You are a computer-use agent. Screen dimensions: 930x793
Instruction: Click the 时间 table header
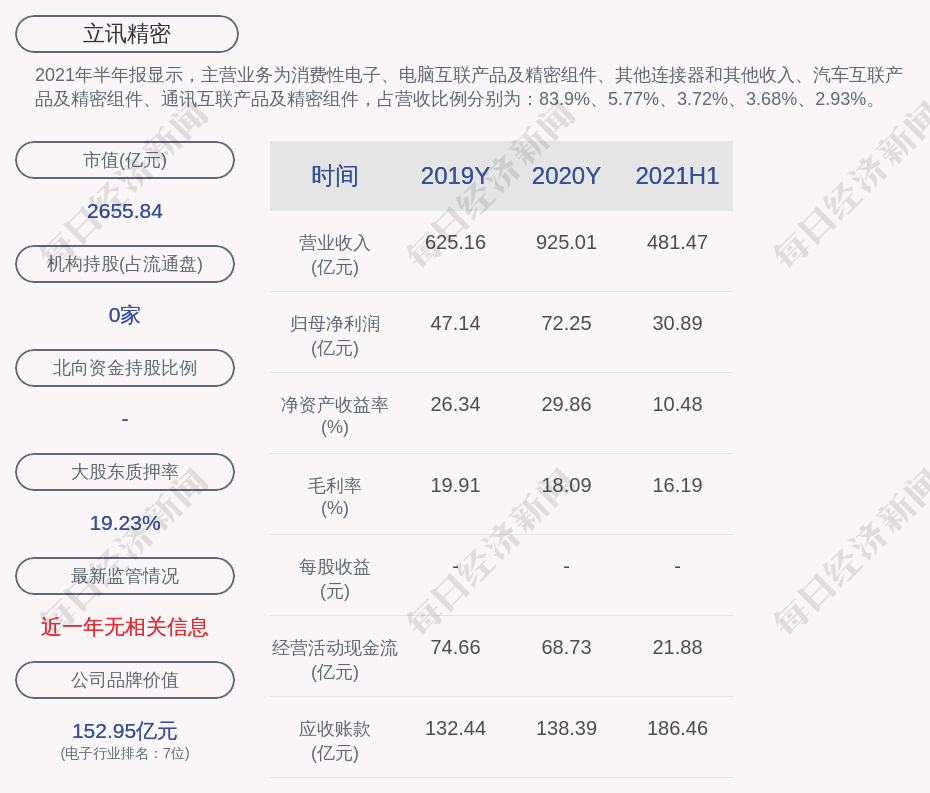pyautogui.click(x=335, y=176)
